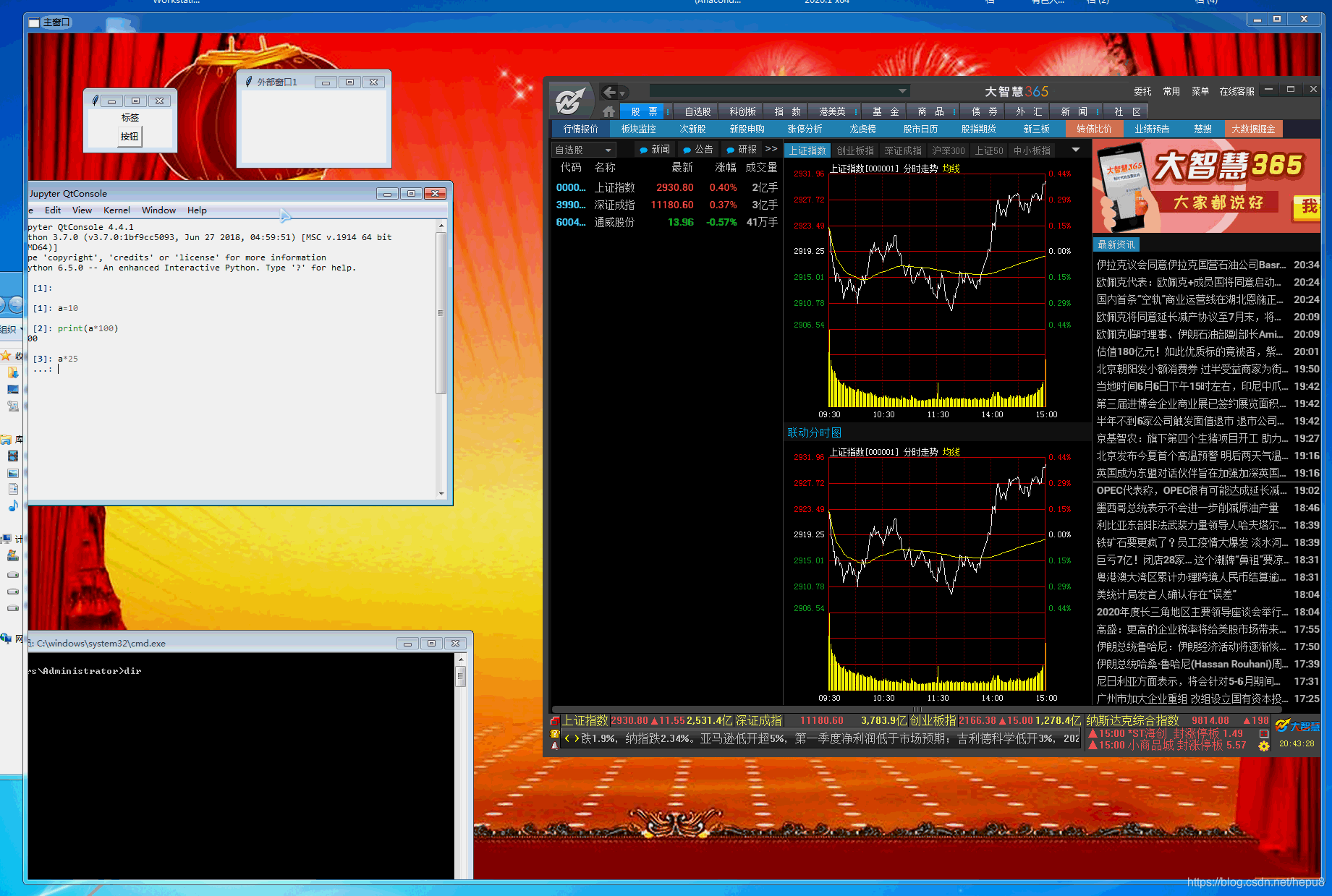Image resolution: width=1332 pixels, height=896 pixels.
Task: Select the 科创板 menu tab
Action: pyautogui.click(x=742, y=111)
